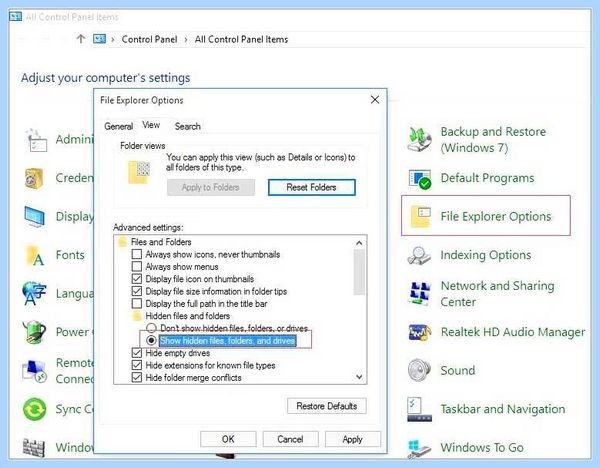Click Restore Defaults button
The height and width of the screenshot is (468, 600).
click(x=327, y=406)
